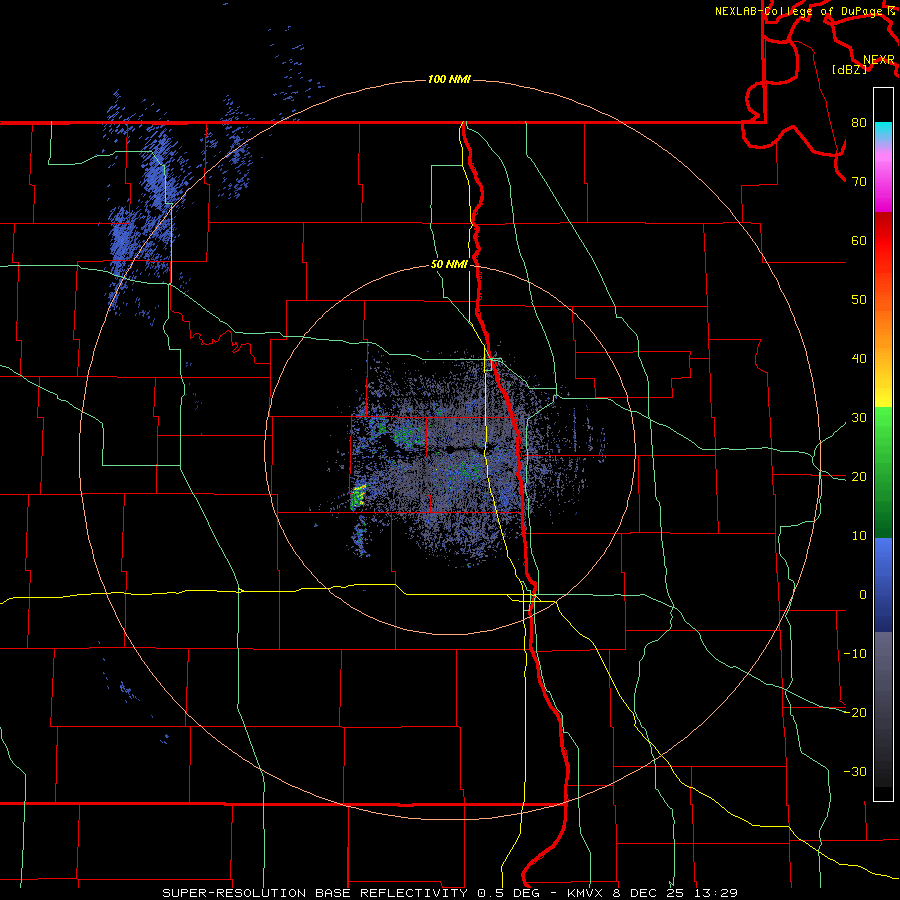Click the 100 NMI range ring label

pos(449,79)
